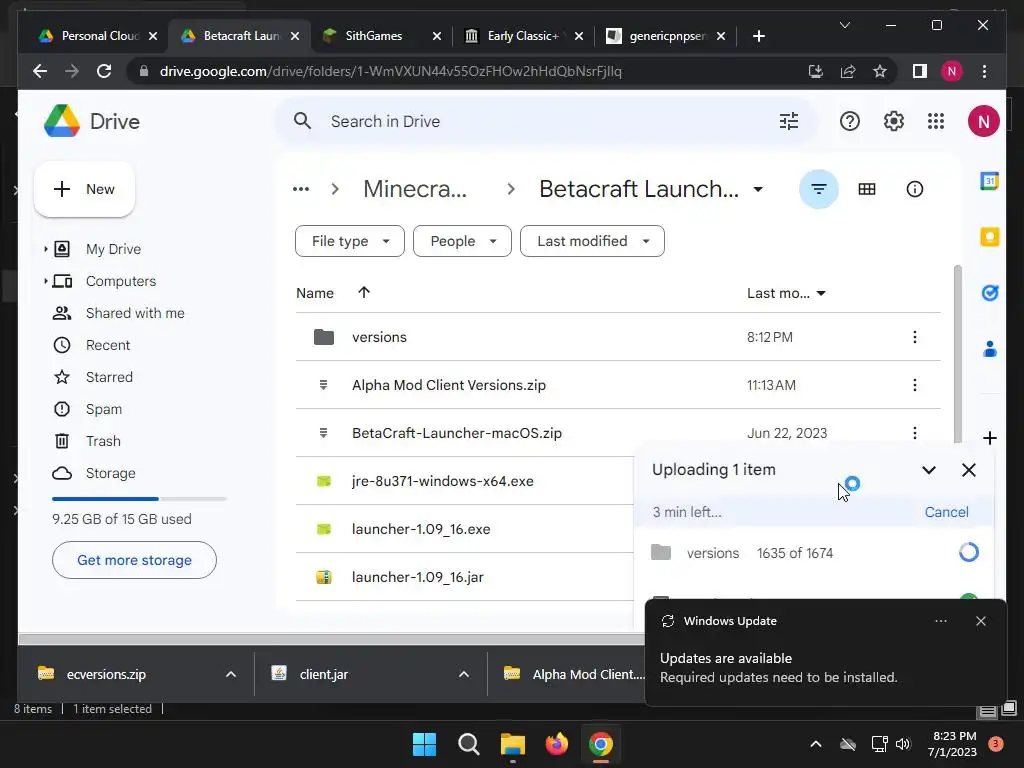Open ecversions.zip download options arrow
Screen dimensions: 1024x768
tap(231, 674)
